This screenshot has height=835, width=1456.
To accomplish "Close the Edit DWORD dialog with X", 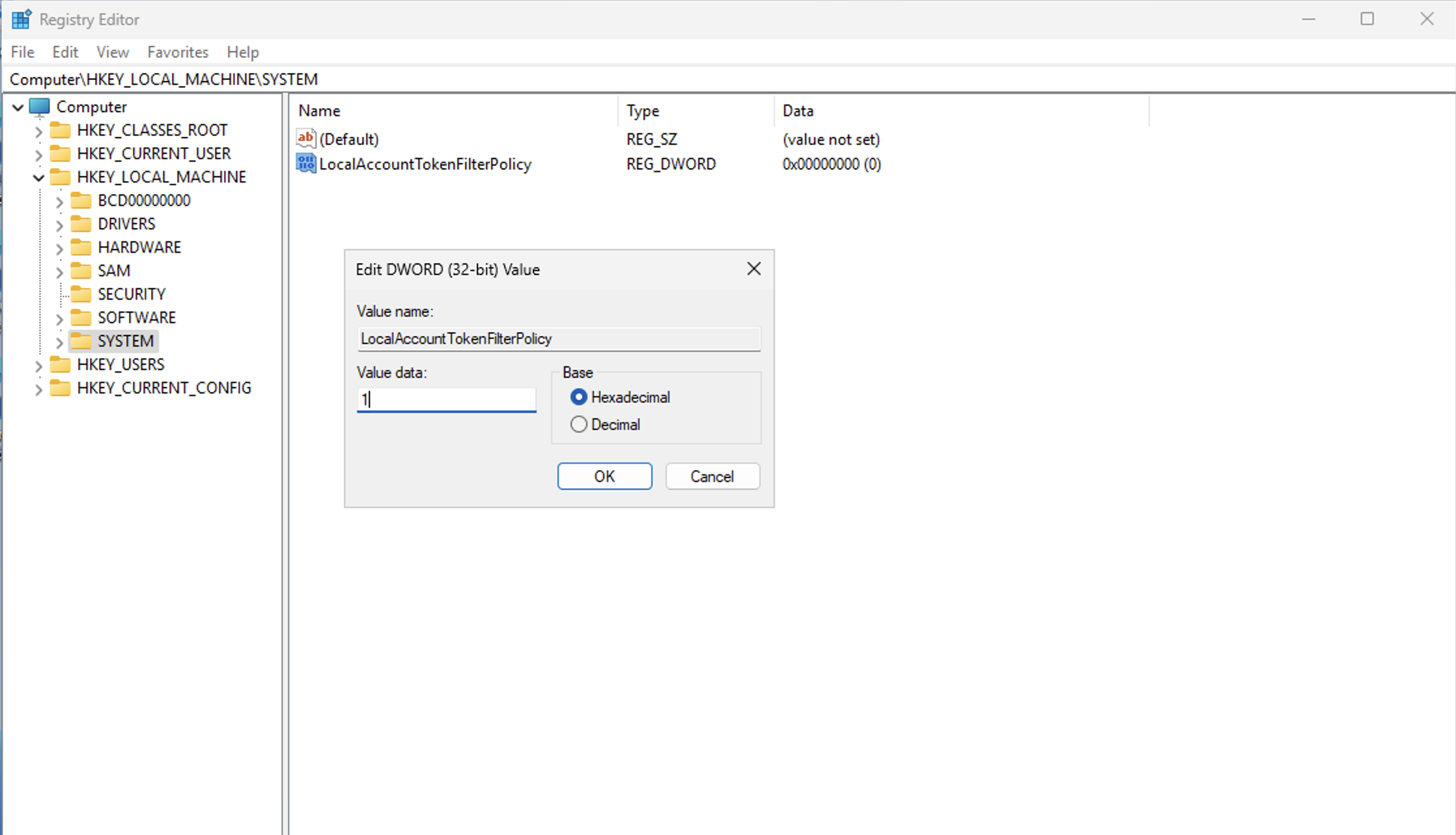I will tap(753, 269).
